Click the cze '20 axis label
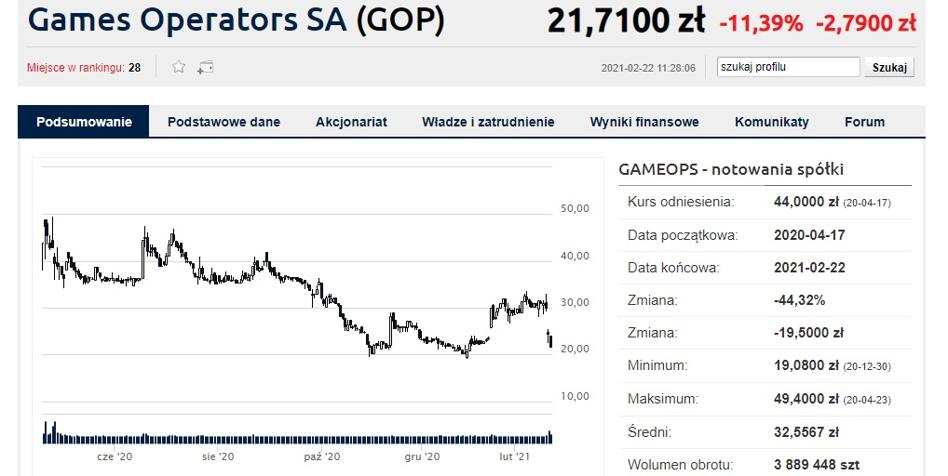Screen dimensions: 948x476 114,457
